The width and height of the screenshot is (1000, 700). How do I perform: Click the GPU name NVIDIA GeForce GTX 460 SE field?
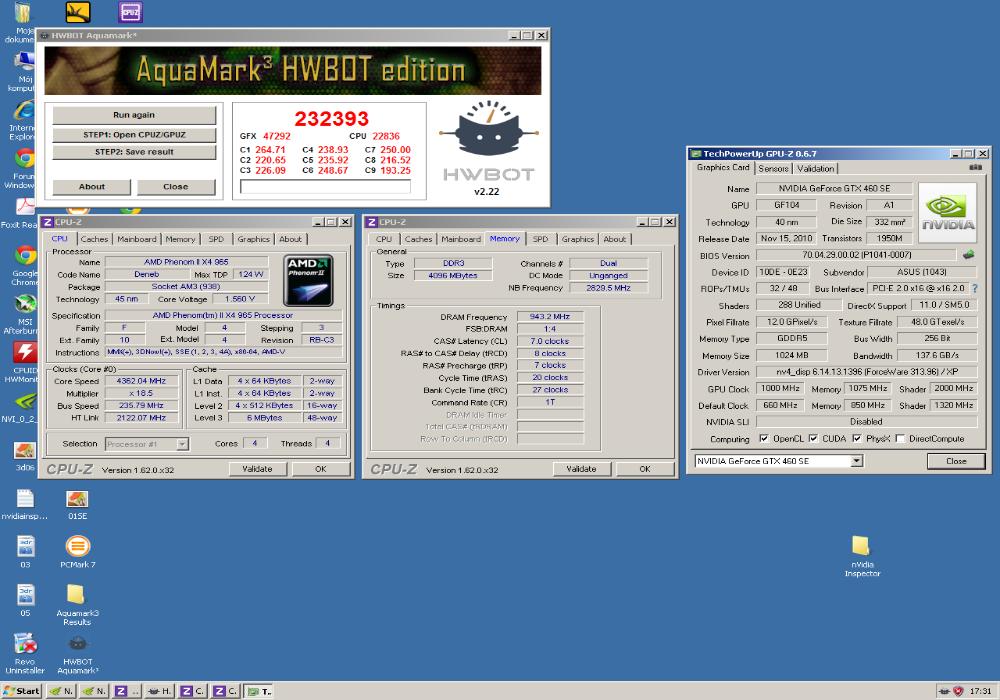tap(834, 189)
